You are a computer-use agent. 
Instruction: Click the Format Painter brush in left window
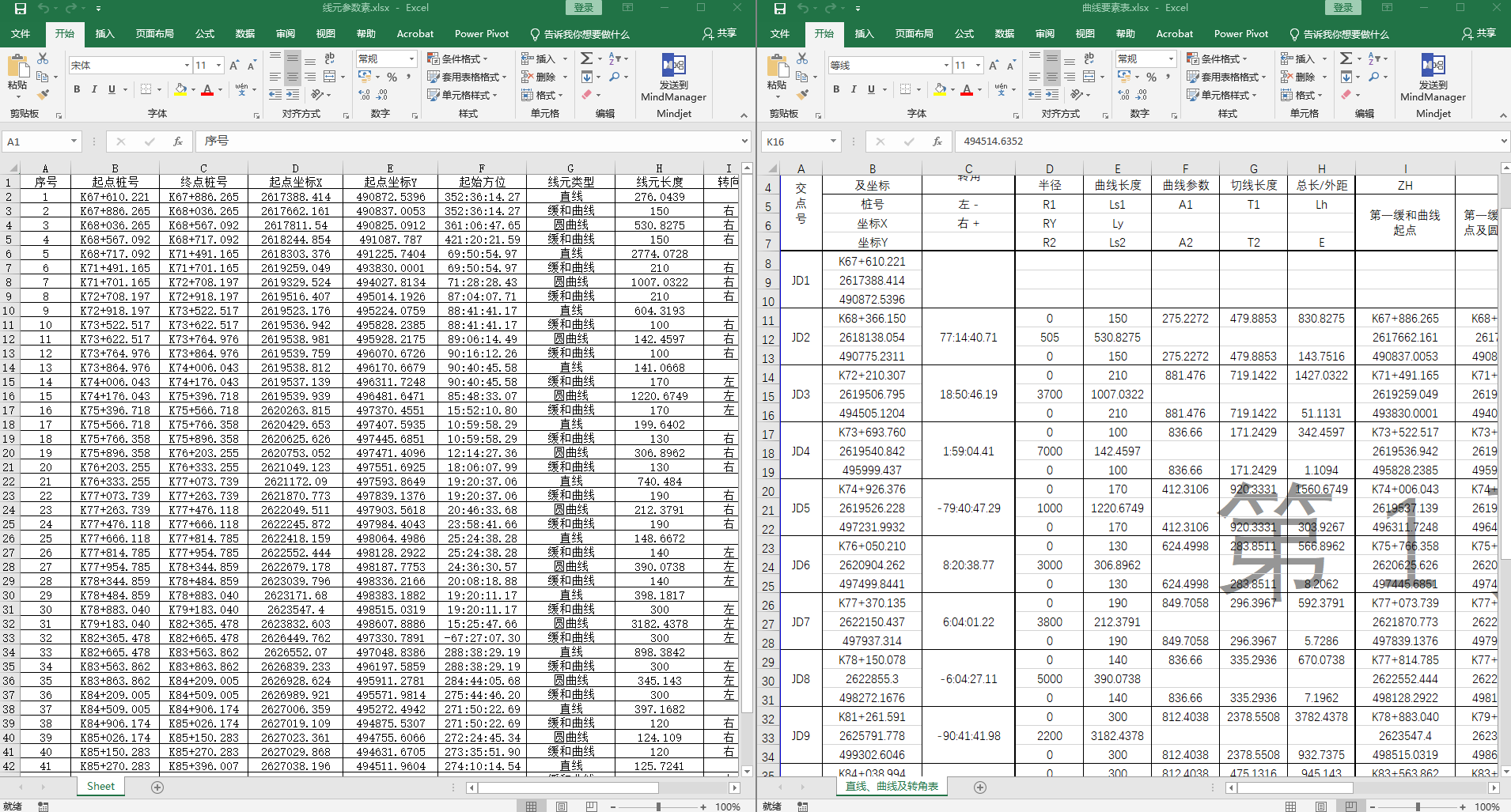pyautogui.click(x=43, y=95)
